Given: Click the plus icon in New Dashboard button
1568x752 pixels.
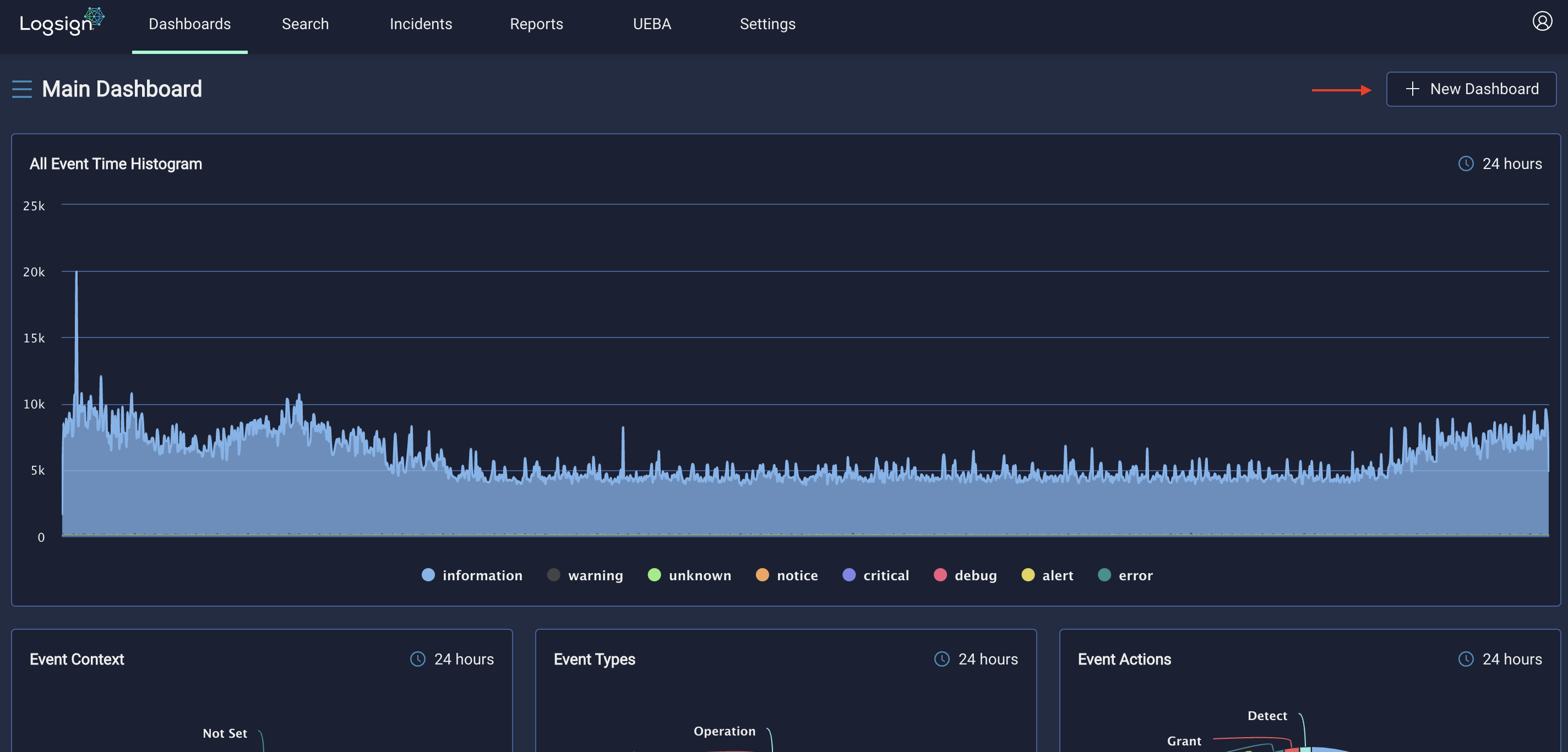Looking at the screenshot, I should (1412, 89).
